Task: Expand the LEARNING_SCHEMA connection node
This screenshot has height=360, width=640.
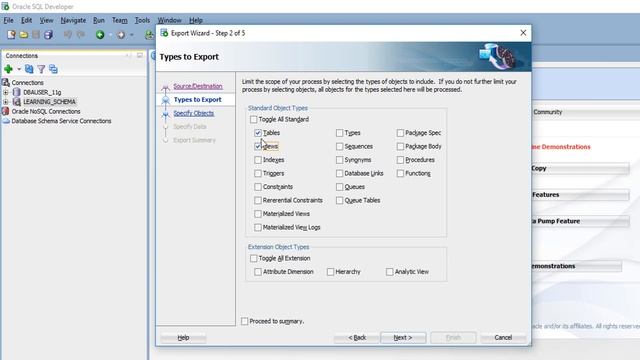Action: click(x=6, y=102)
